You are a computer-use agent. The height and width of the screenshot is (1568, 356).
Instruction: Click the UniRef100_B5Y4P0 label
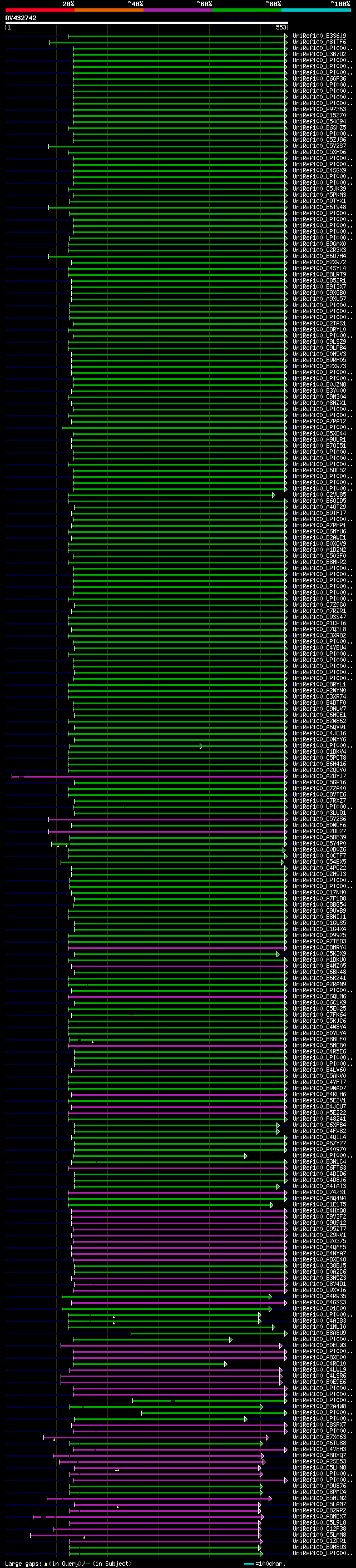tap(319, 844)
